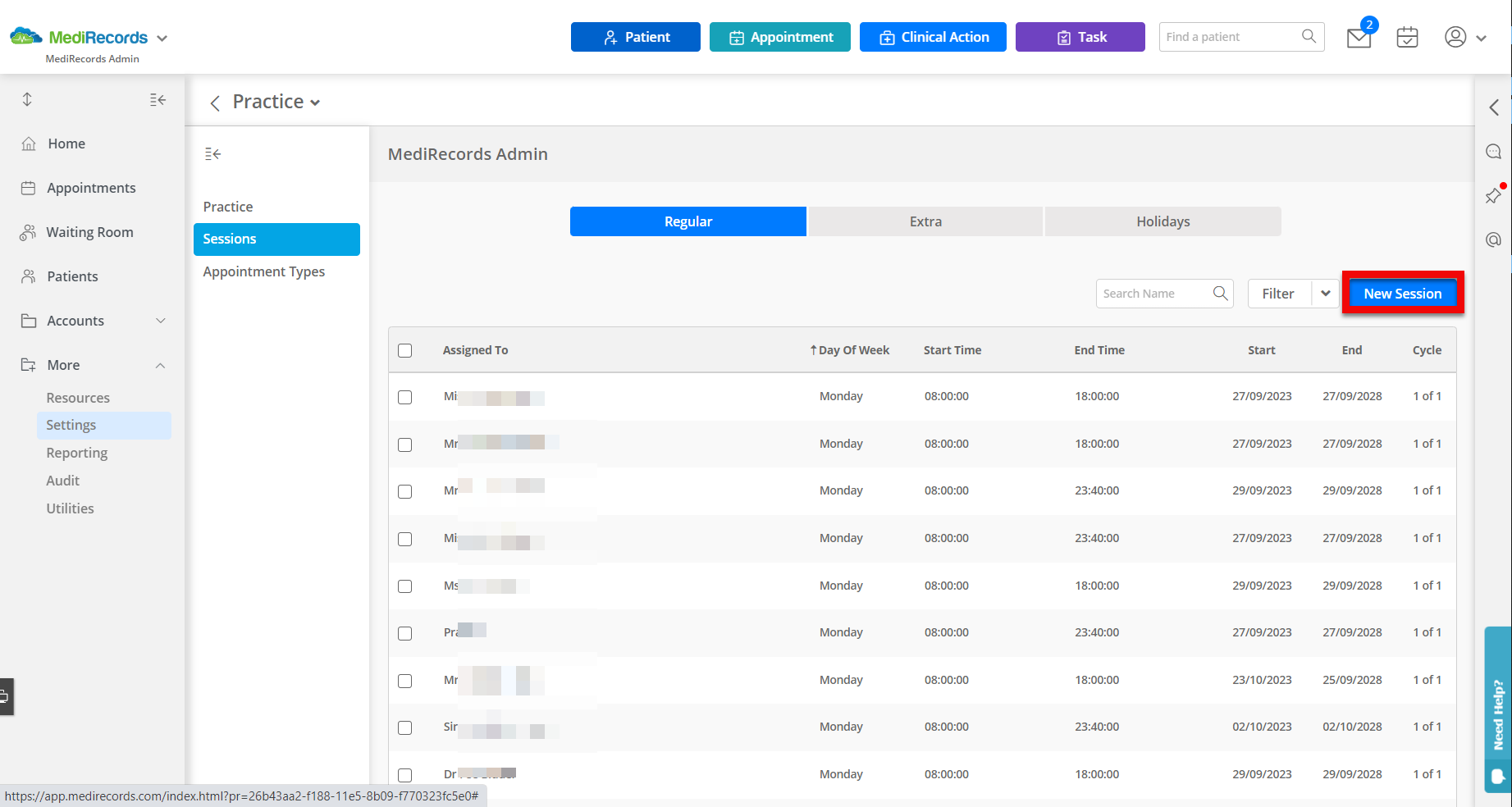Sort by Day Of Week arrow
This screenshot has width=1512, height=807.
(813, 350)
